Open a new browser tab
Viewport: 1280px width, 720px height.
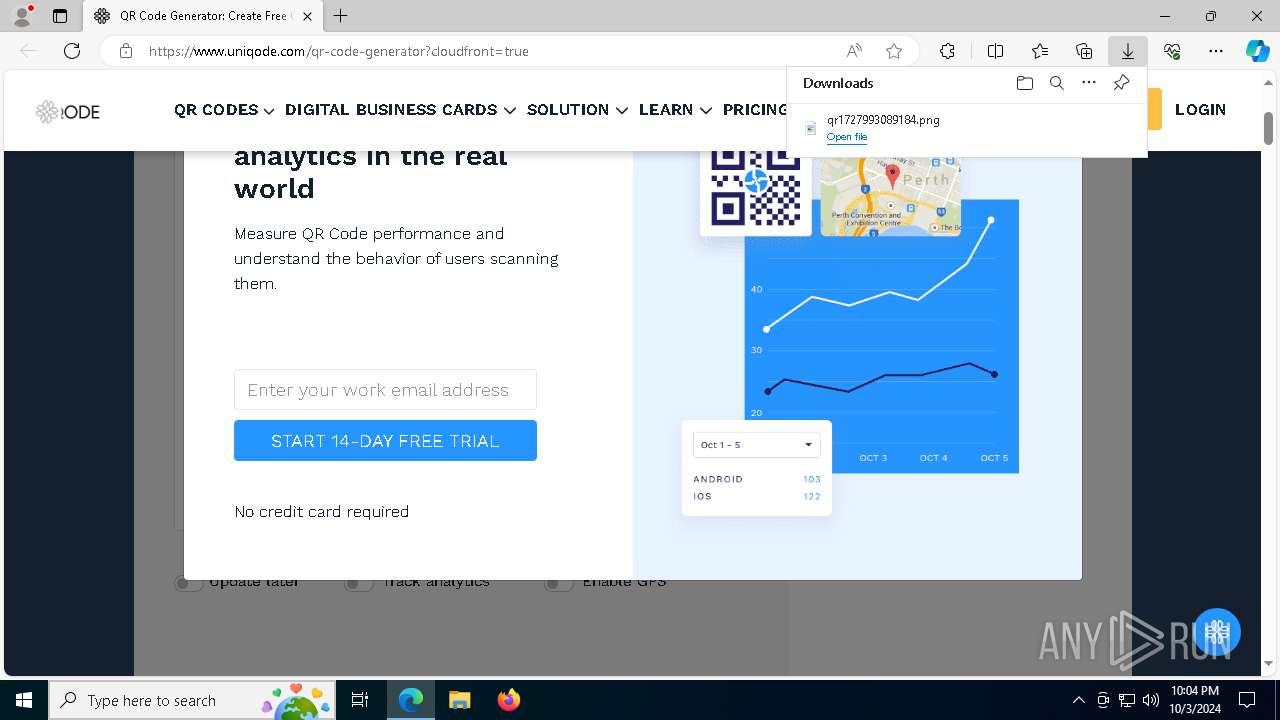(341, 16)
